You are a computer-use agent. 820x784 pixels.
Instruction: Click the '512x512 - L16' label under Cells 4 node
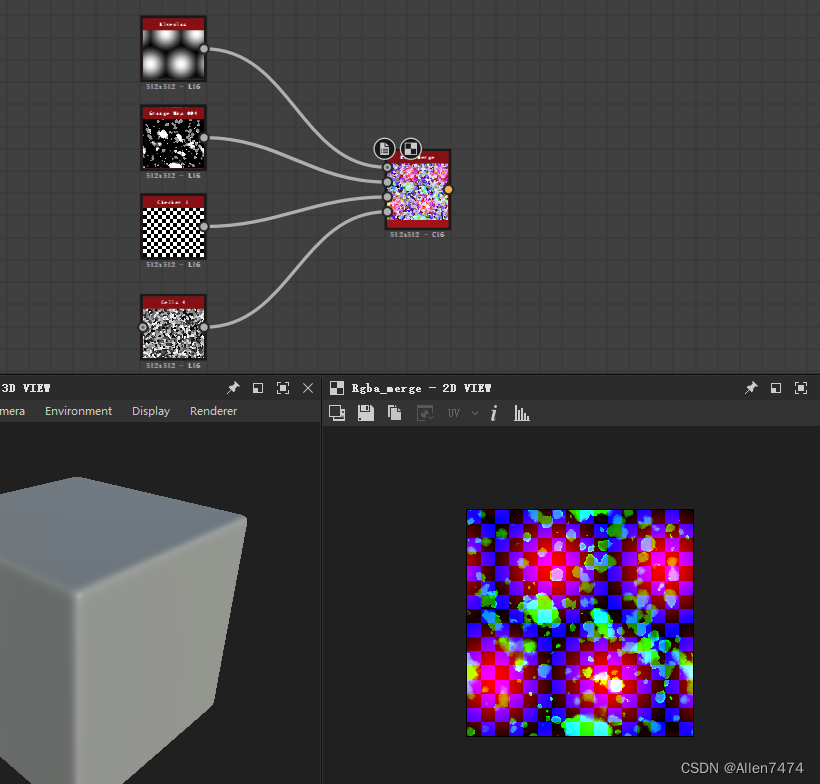pyautogui.click(x=173, y=366)
